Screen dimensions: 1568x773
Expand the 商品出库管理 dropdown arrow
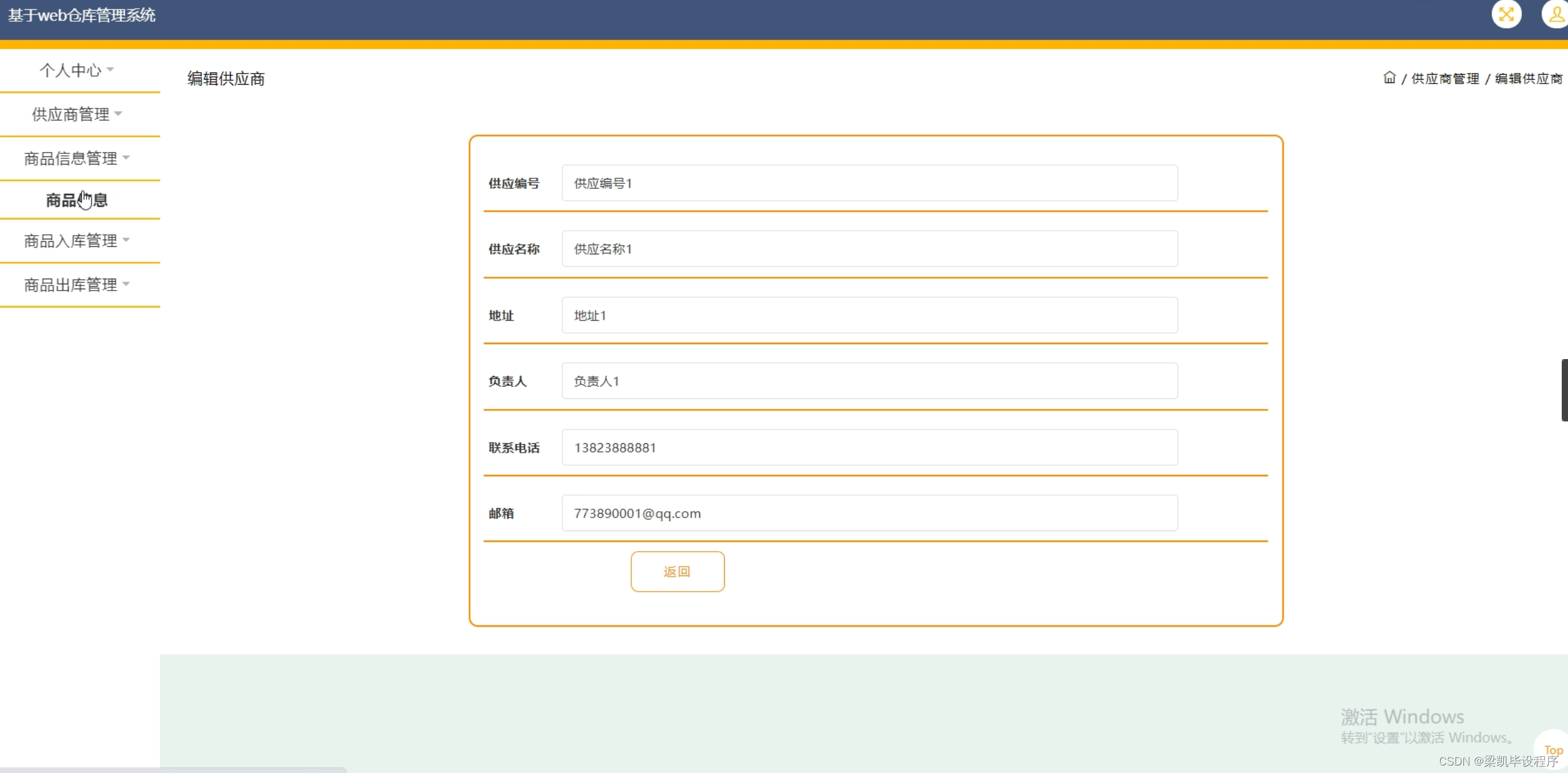(x=127, y=284)
